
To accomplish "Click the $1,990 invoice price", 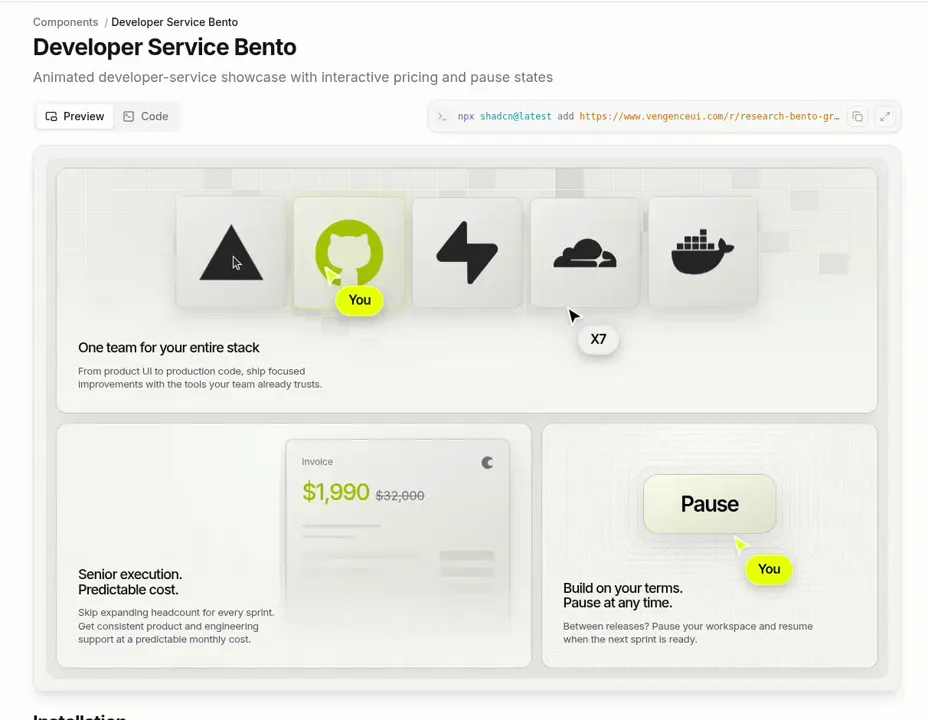I will coord(336,492).
